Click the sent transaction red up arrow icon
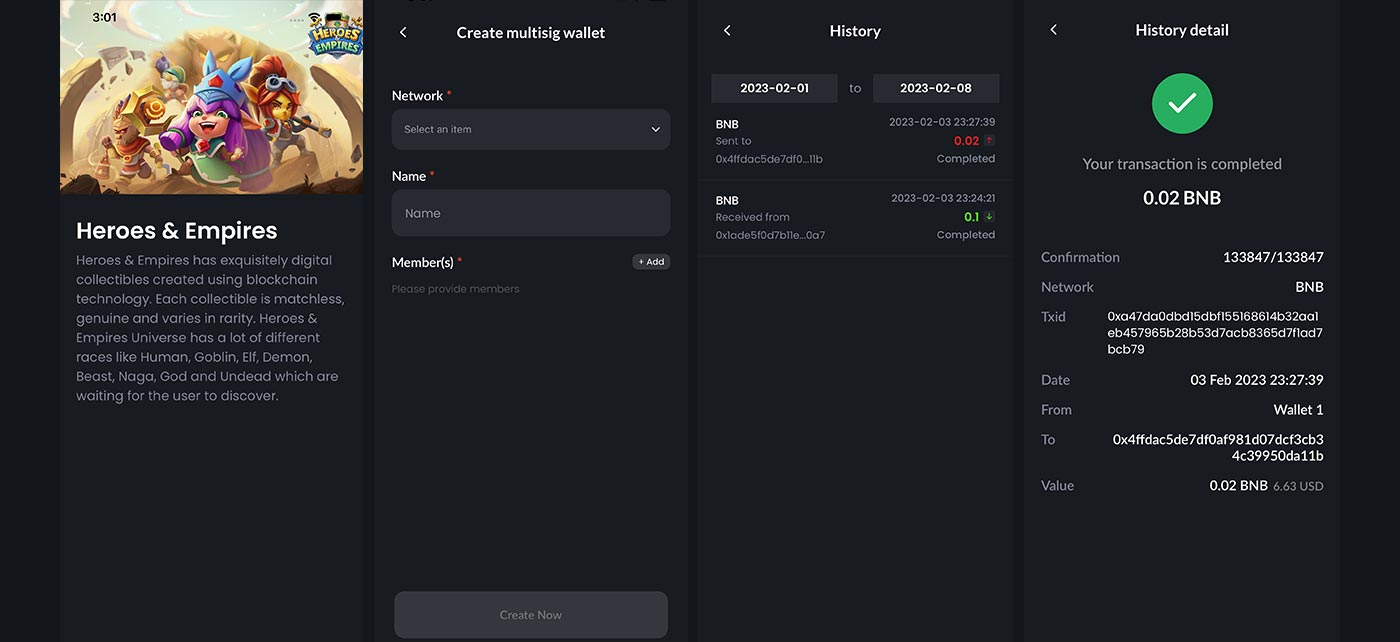Image resolution: width=1400 pixels, height=642 pixels. click(x=989, y=140)
